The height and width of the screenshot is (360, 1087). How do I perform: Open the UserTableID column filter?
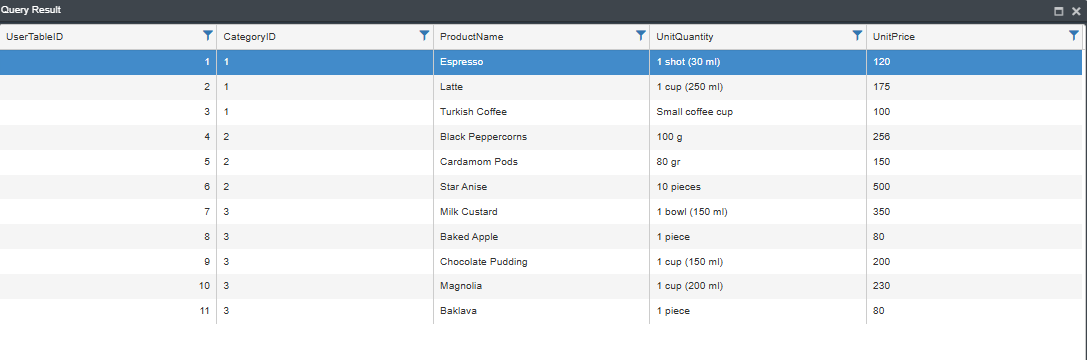207,36
